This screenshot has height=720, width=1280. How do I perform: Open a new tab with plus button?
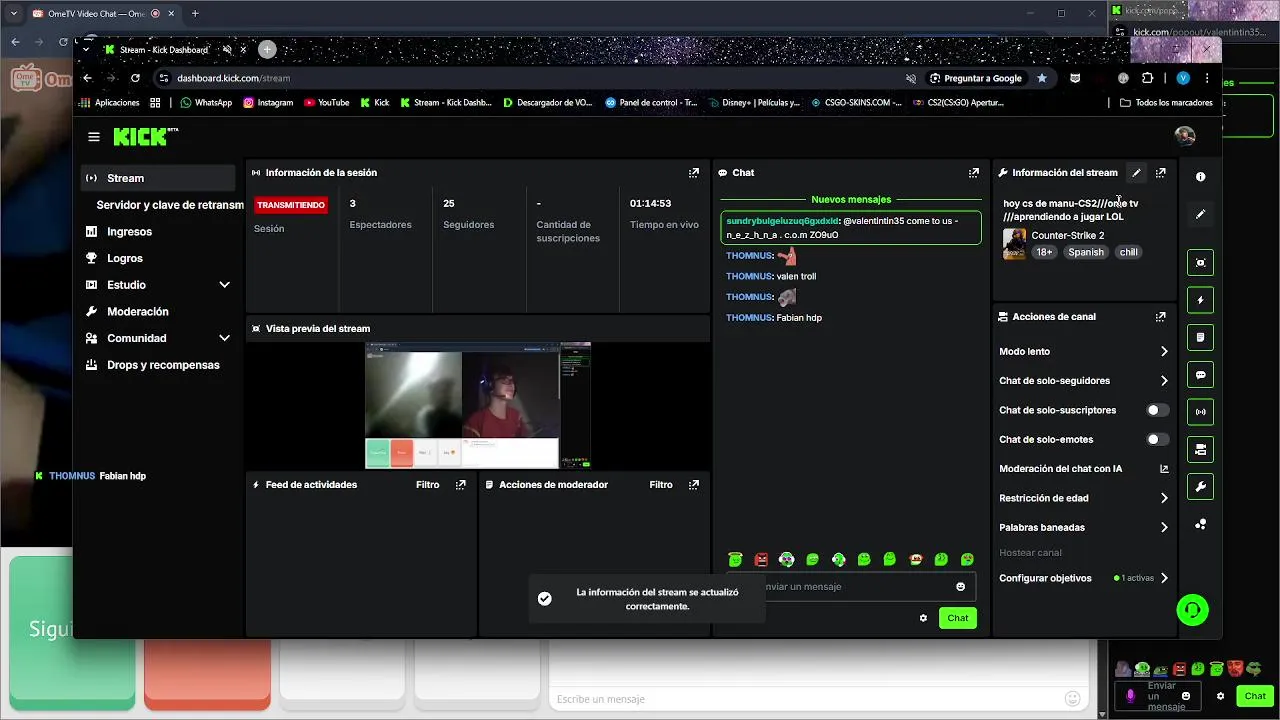click(267, 49)
